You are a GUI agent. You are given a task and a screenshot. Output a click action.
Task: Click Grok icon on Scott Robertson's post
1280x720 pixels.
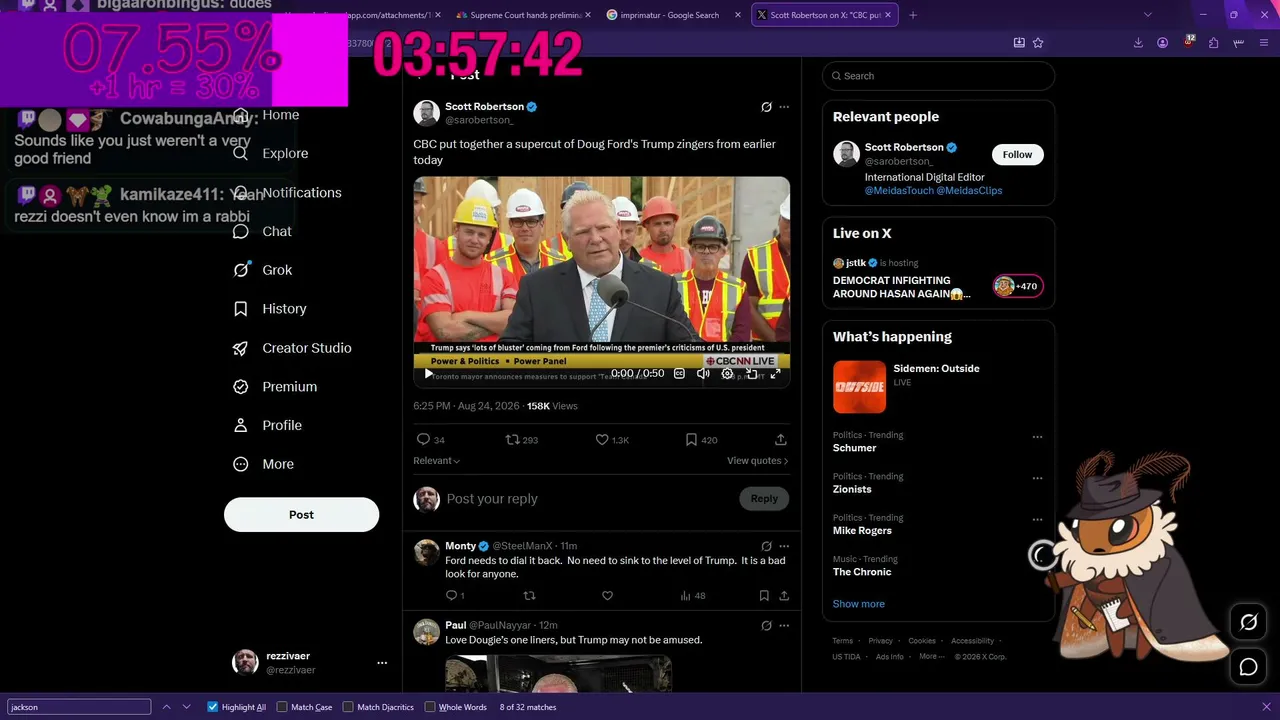[x=766, y=107]
